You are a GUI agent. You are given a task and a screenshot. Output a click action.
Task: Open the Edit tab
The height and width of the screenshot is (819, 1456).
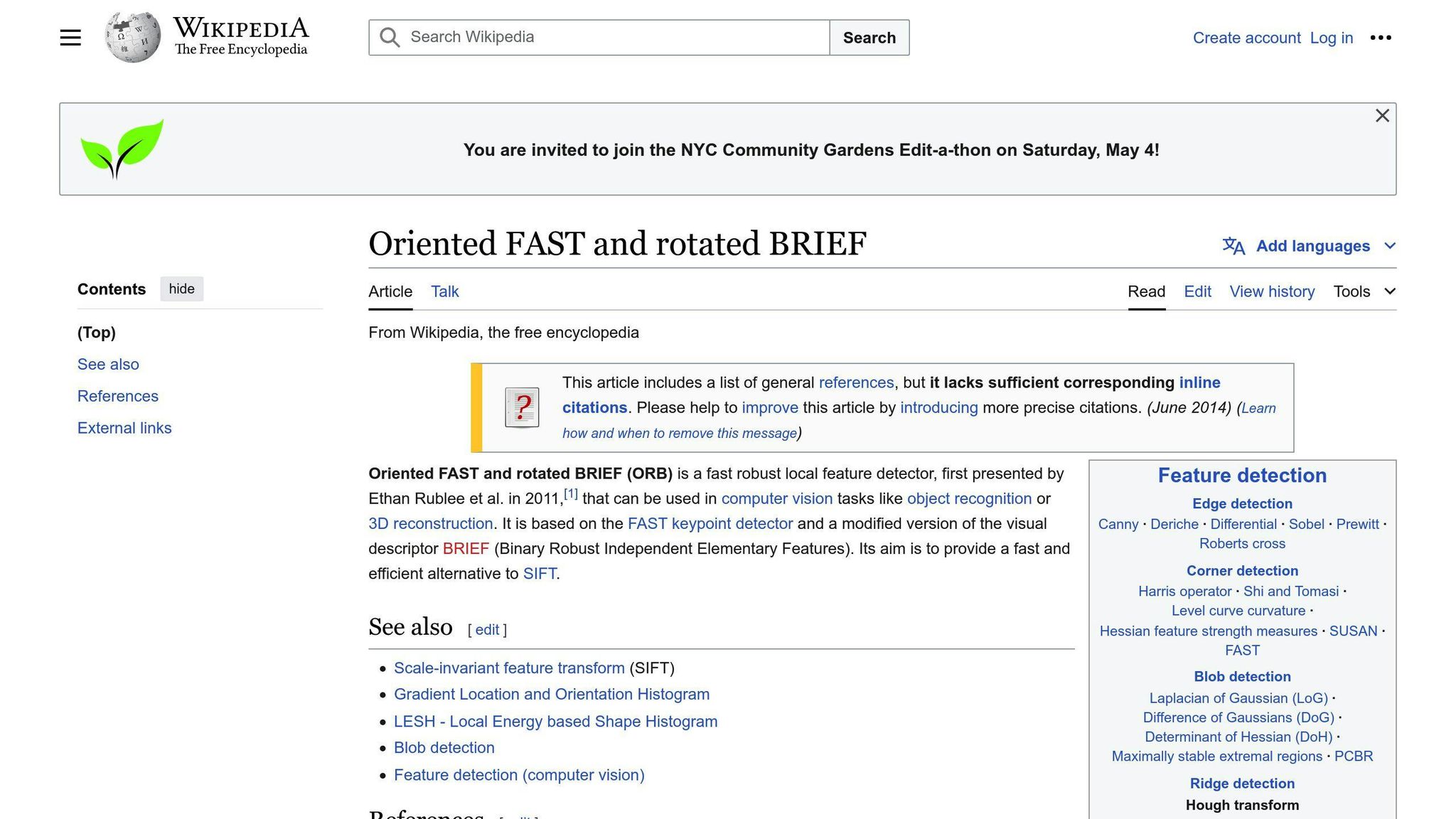(x=1197, y=291)
